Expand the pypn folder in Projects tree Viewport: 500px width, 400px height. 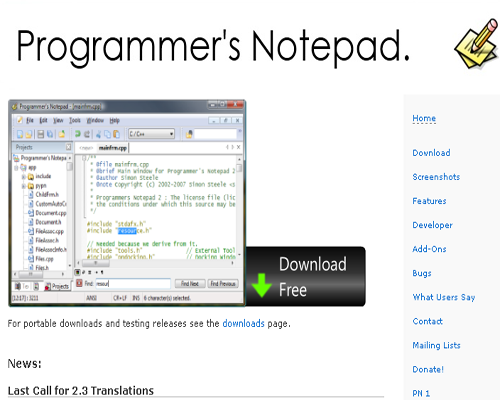tap(24, 186)
